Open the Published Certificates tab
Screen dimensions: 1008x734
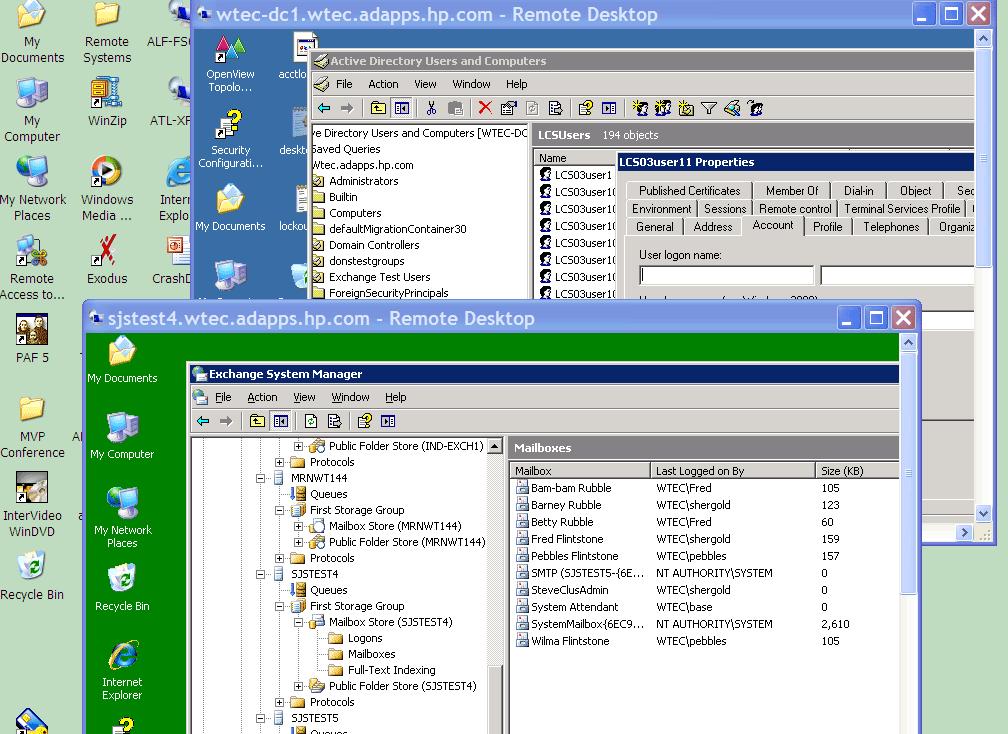(689, 191)
